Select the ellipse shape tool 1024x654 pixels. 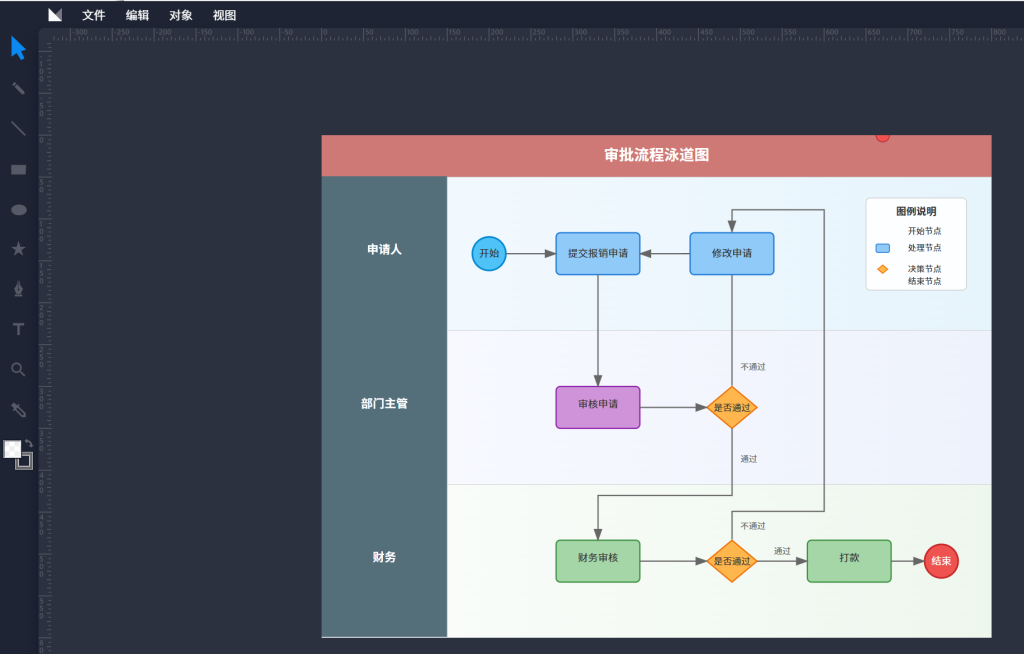(x=19, y=210)
